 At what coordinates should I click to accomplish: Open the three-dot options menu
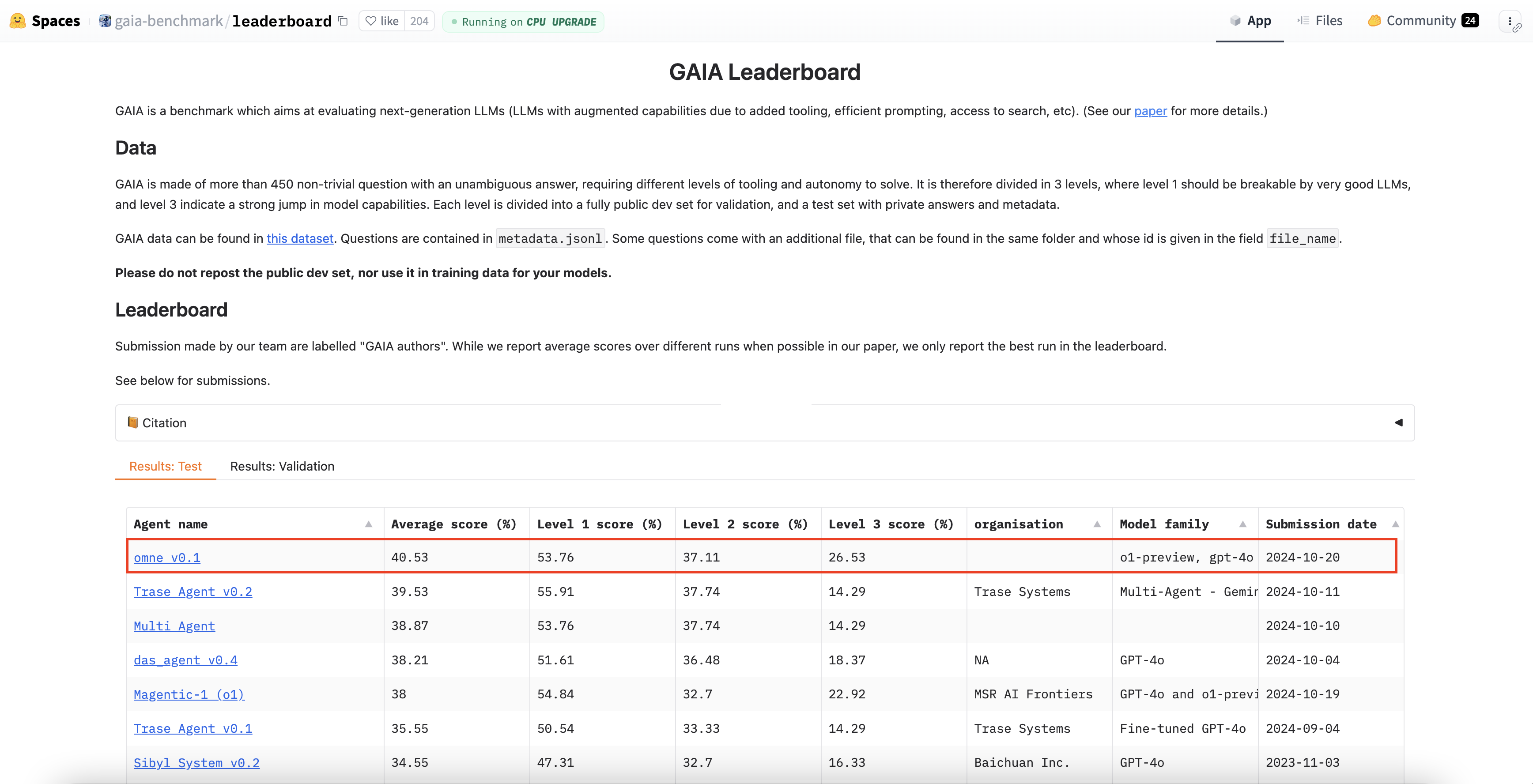coord(1510,22)
